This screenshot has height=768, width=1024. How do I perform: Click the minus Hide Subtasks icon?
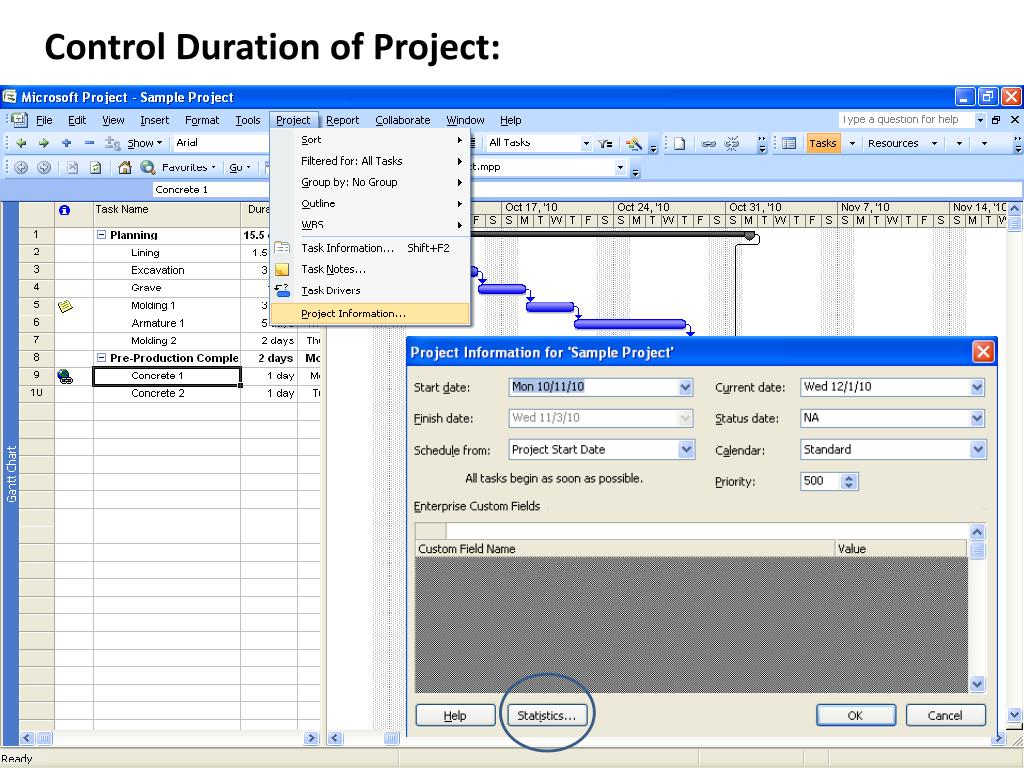[x=89, y=143]
